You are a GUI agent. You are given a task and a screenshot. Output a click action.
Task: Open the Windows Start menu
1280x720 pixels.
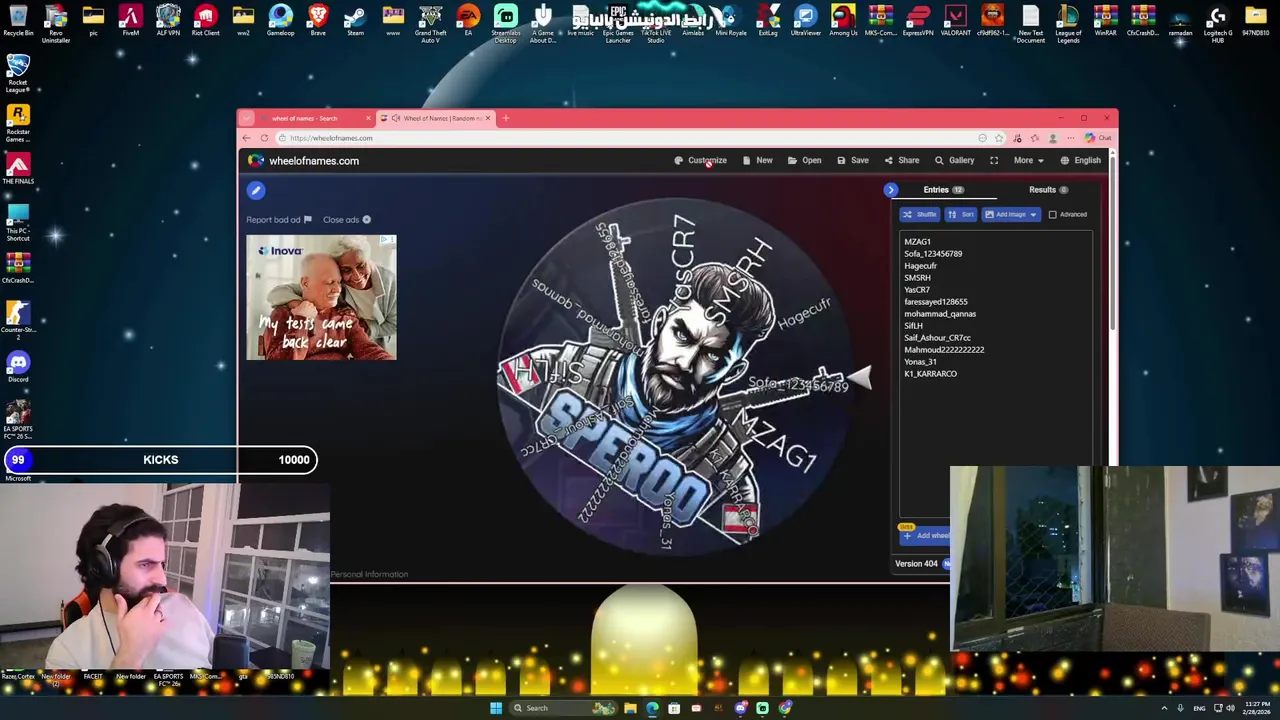pos(495,708)
